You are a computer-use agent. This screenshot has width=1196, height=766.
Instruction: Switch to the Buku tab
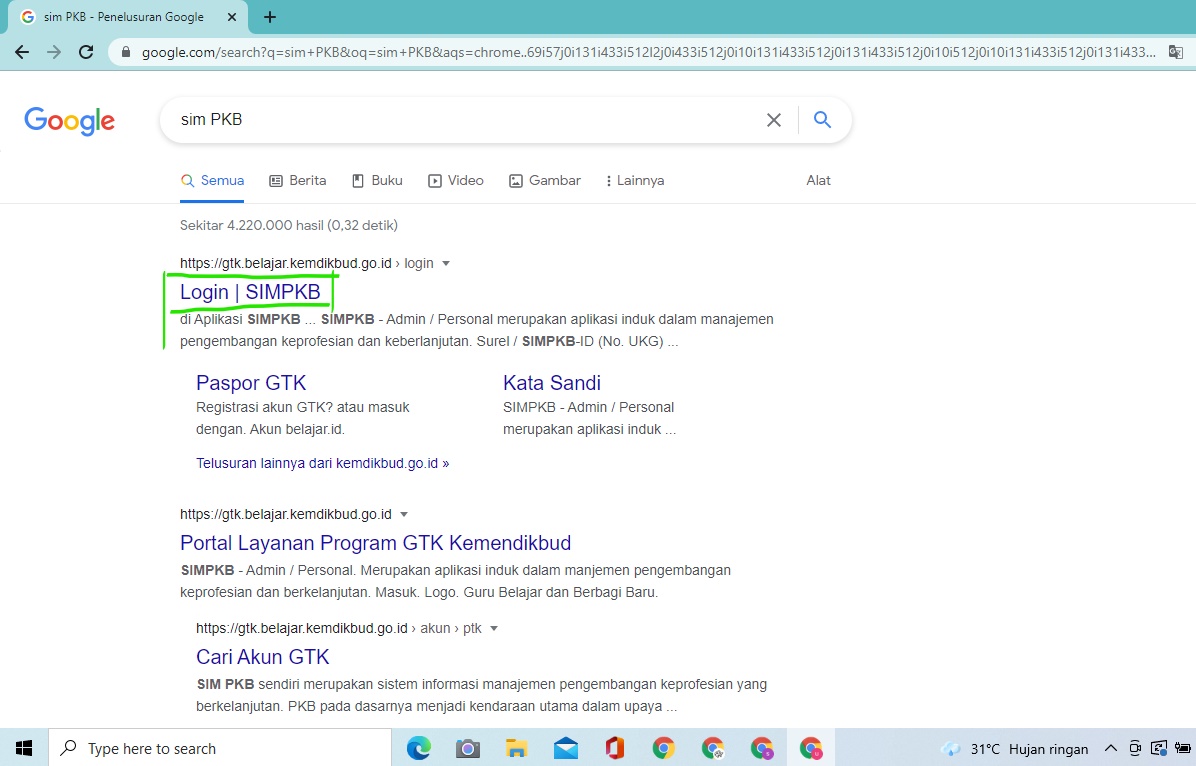(377, 181)
